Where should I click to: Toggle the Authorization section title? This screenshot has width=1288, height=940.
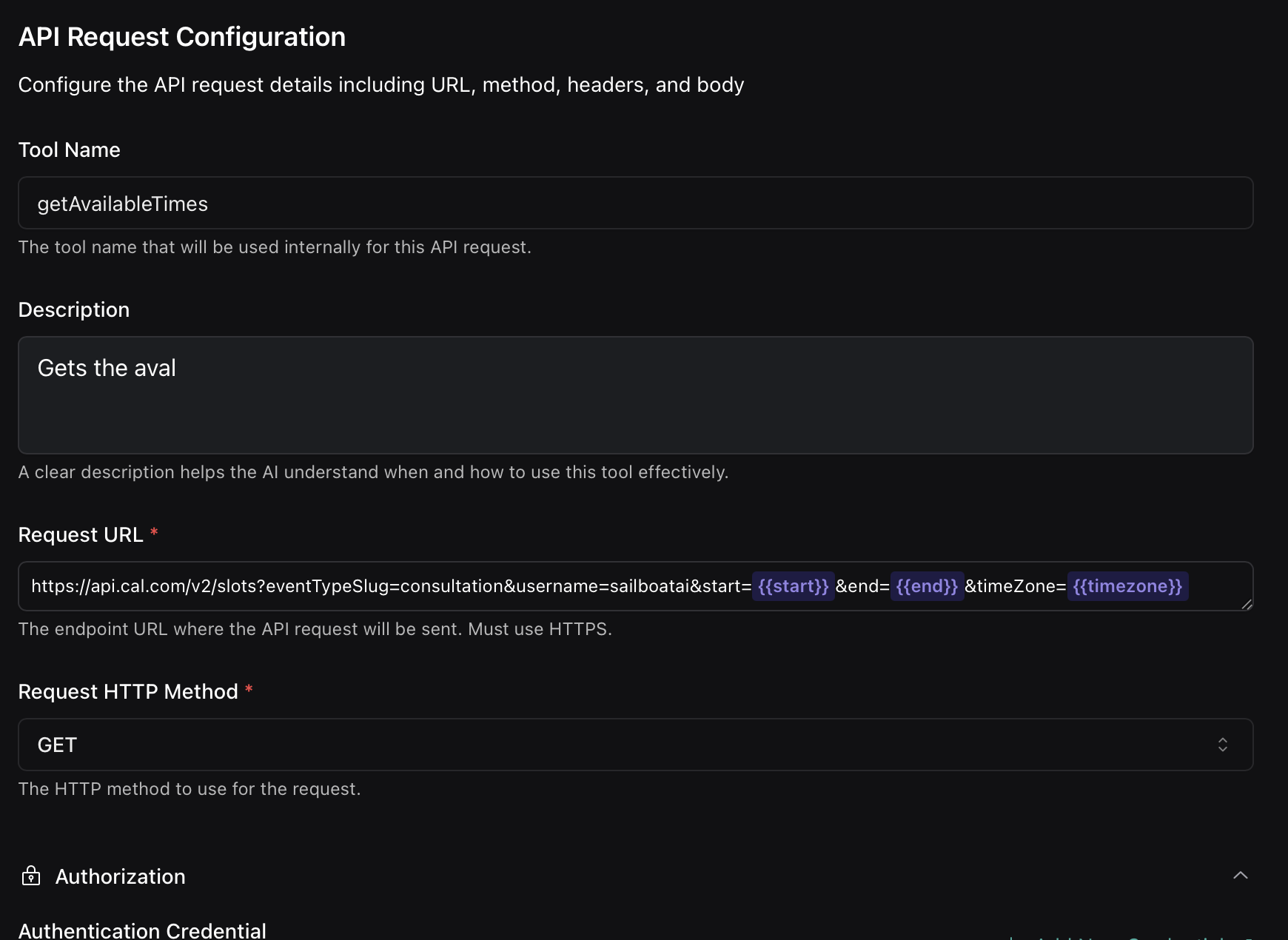coord(120,877)
